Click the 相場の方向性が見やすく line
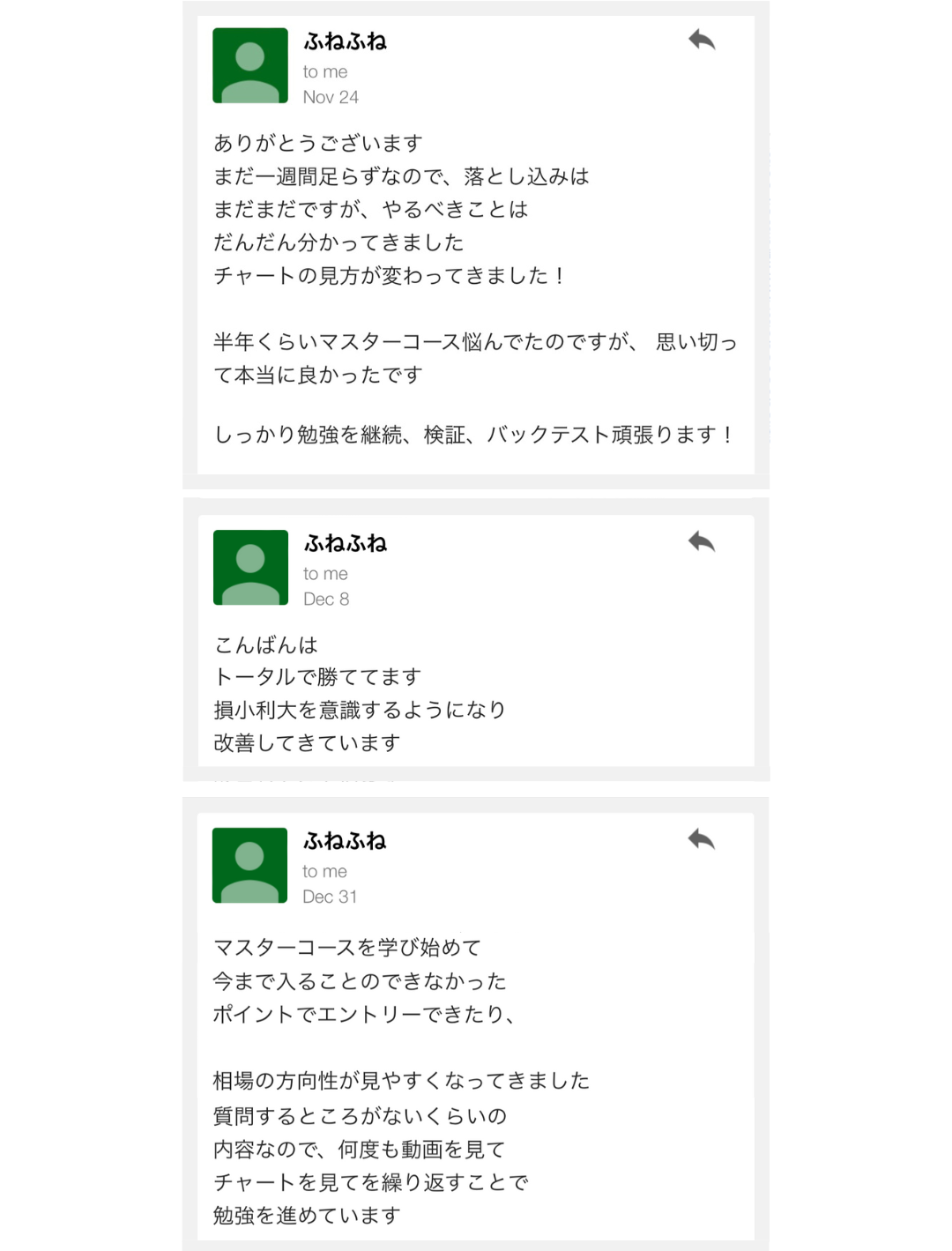The image size is (952, 1251). point(401,1081)
